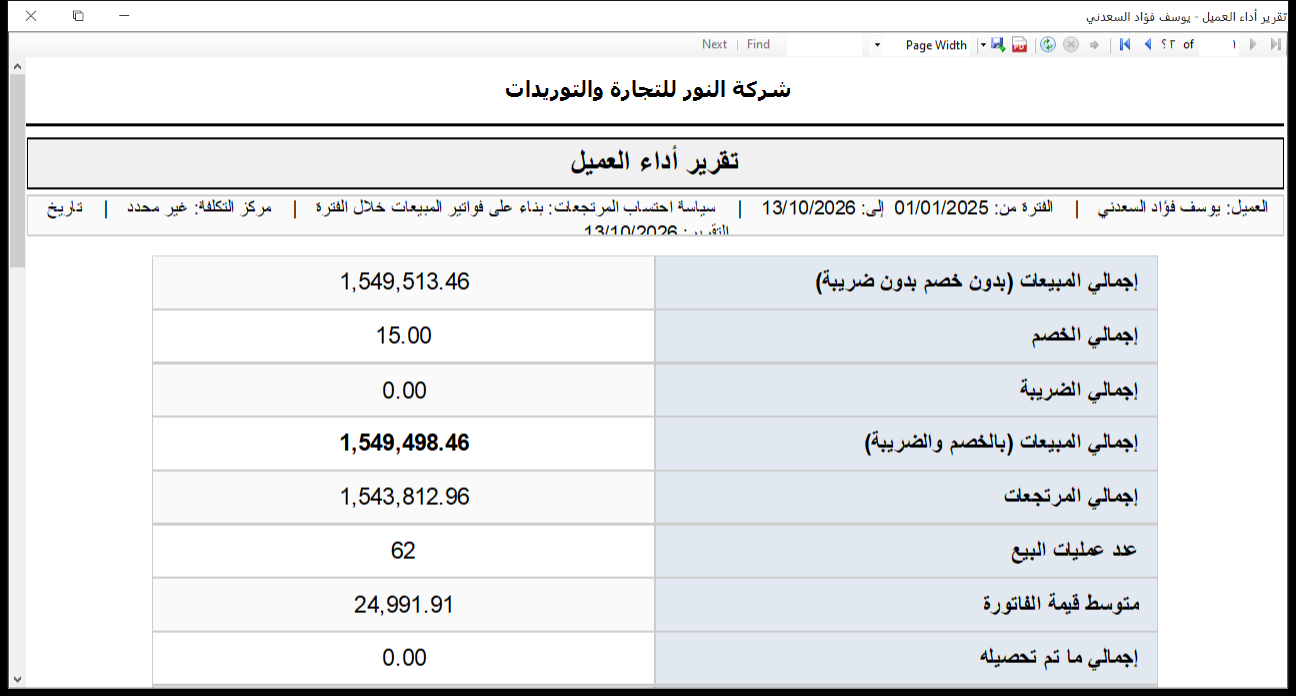Click the company title شركة النور للتجارة والتوريدات
This screenshot has width=1296, height=696.
pos(648,89)
